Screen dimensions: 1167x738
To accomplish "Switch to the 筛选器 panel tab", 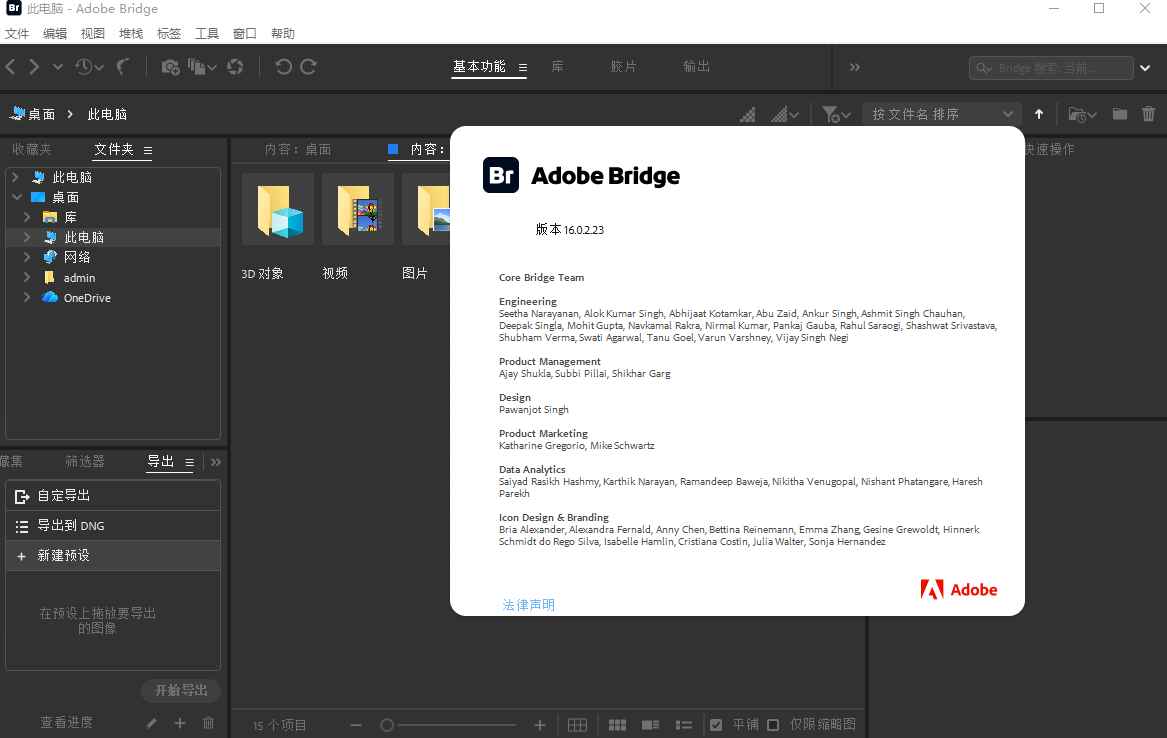I will pyautogui.click(x=85, y=461).
